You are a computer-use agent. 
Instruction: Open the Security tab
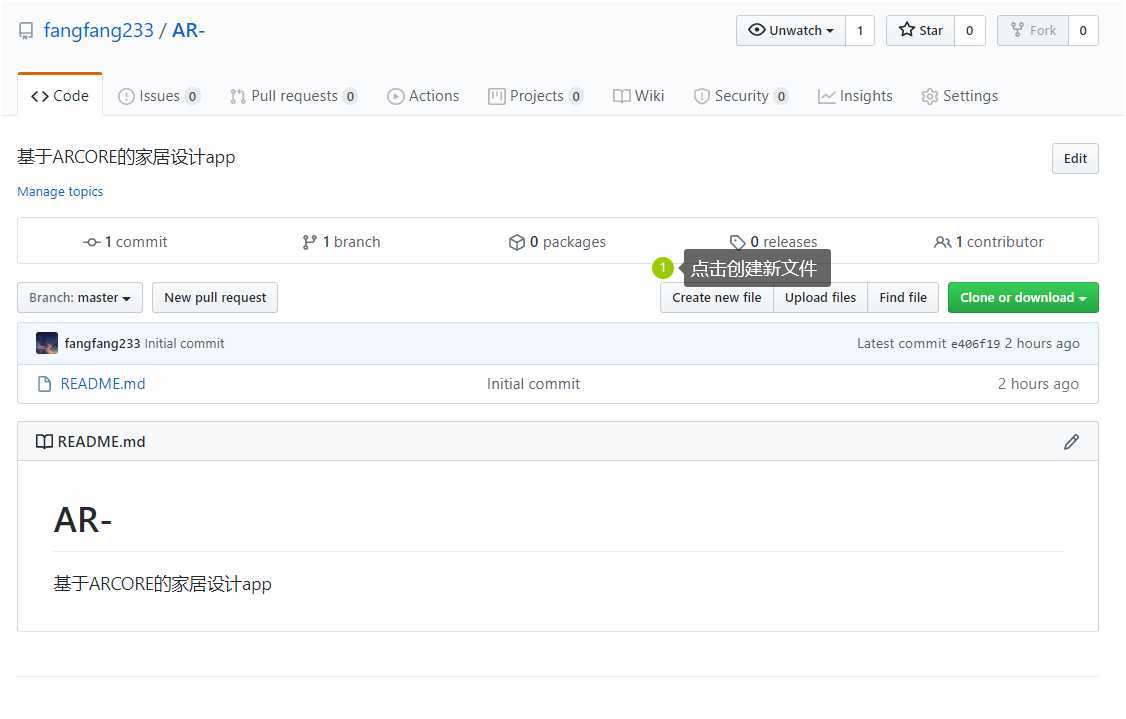pos(741,96)
